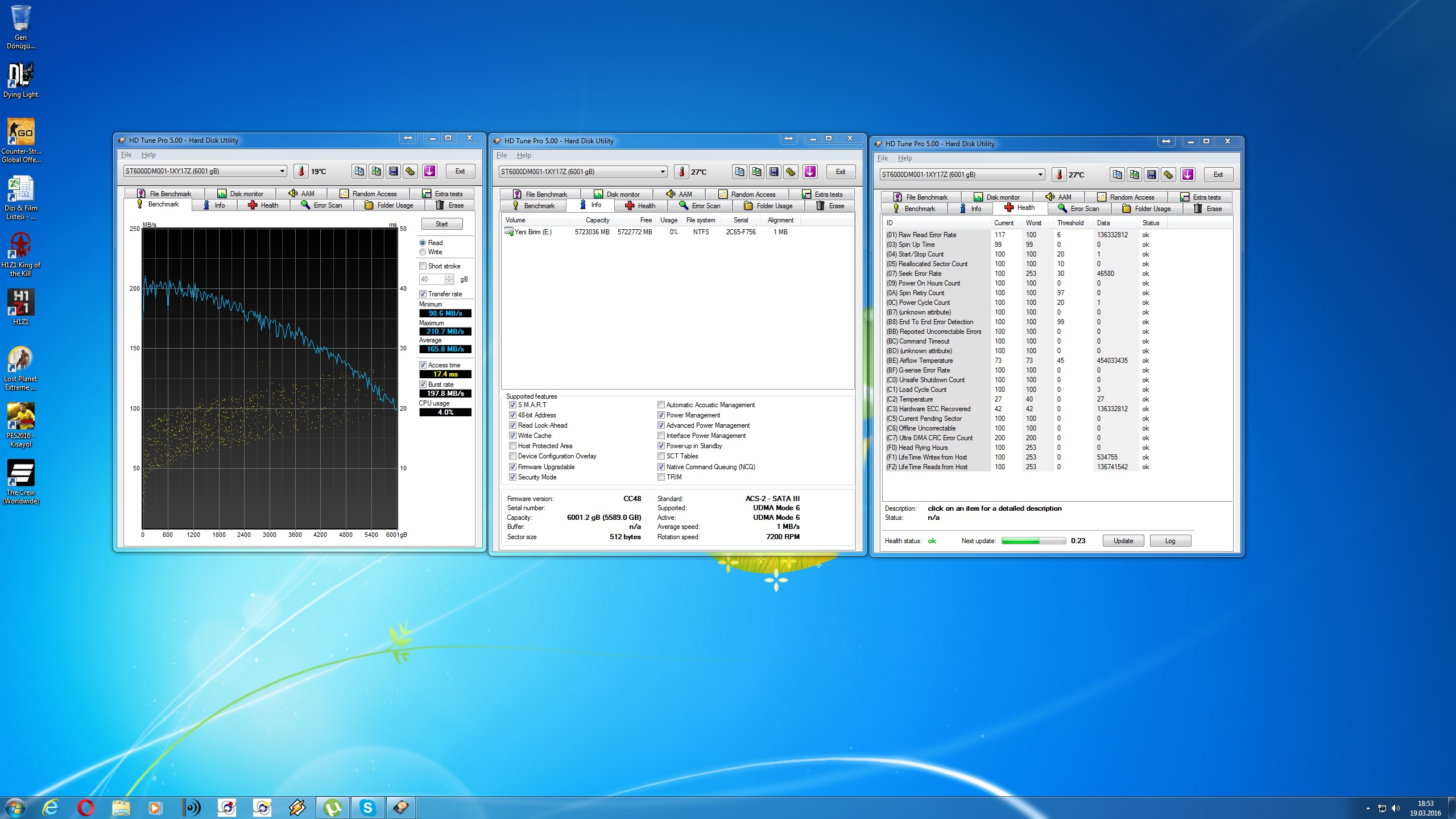Toggle the Burst rate checkbox

pyautogui.click(x=423, y=384)
